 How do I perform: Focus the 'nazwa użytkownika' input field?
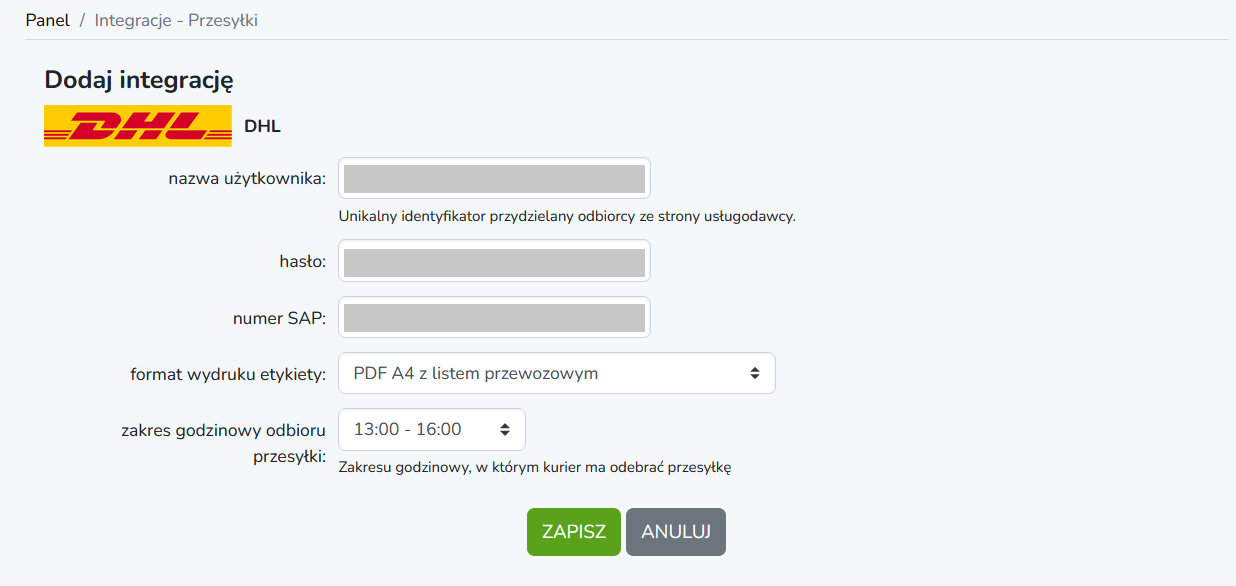(495, 178)
